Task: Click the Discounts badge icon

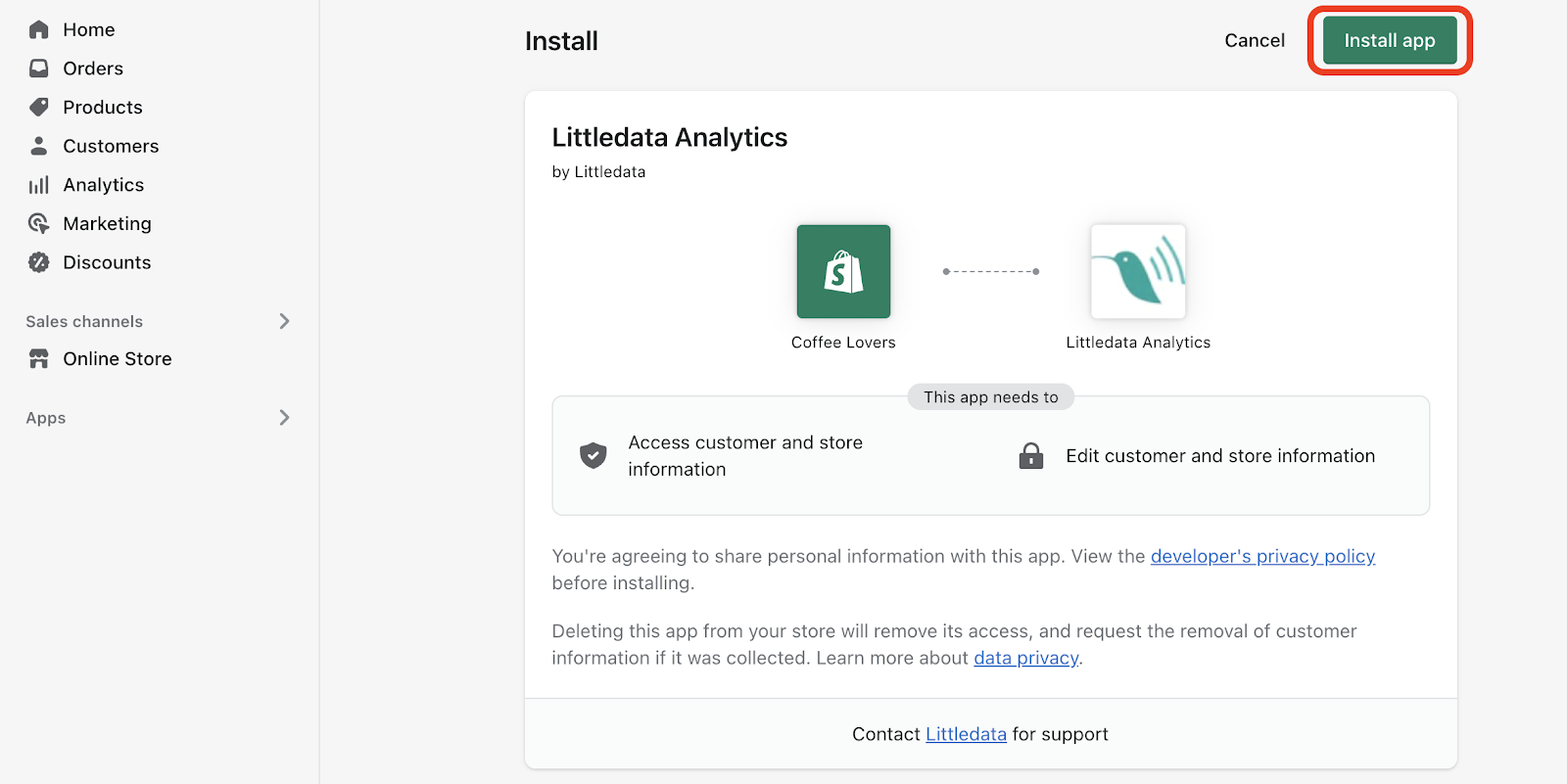Action: coord(39,262)
